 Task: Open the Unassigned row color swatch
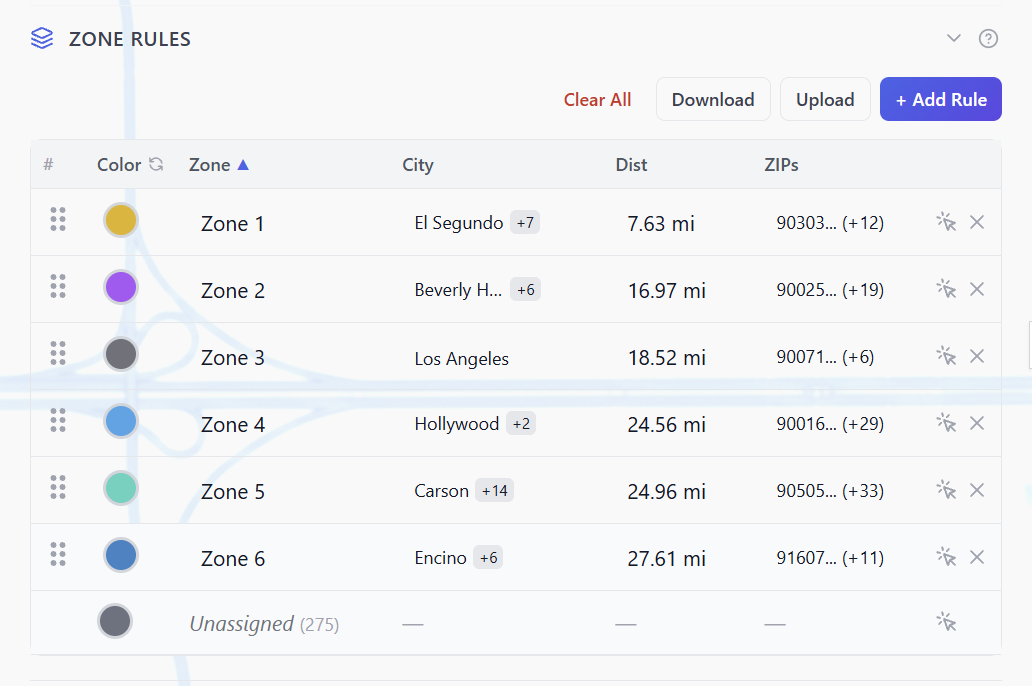[x=115, y=621]
